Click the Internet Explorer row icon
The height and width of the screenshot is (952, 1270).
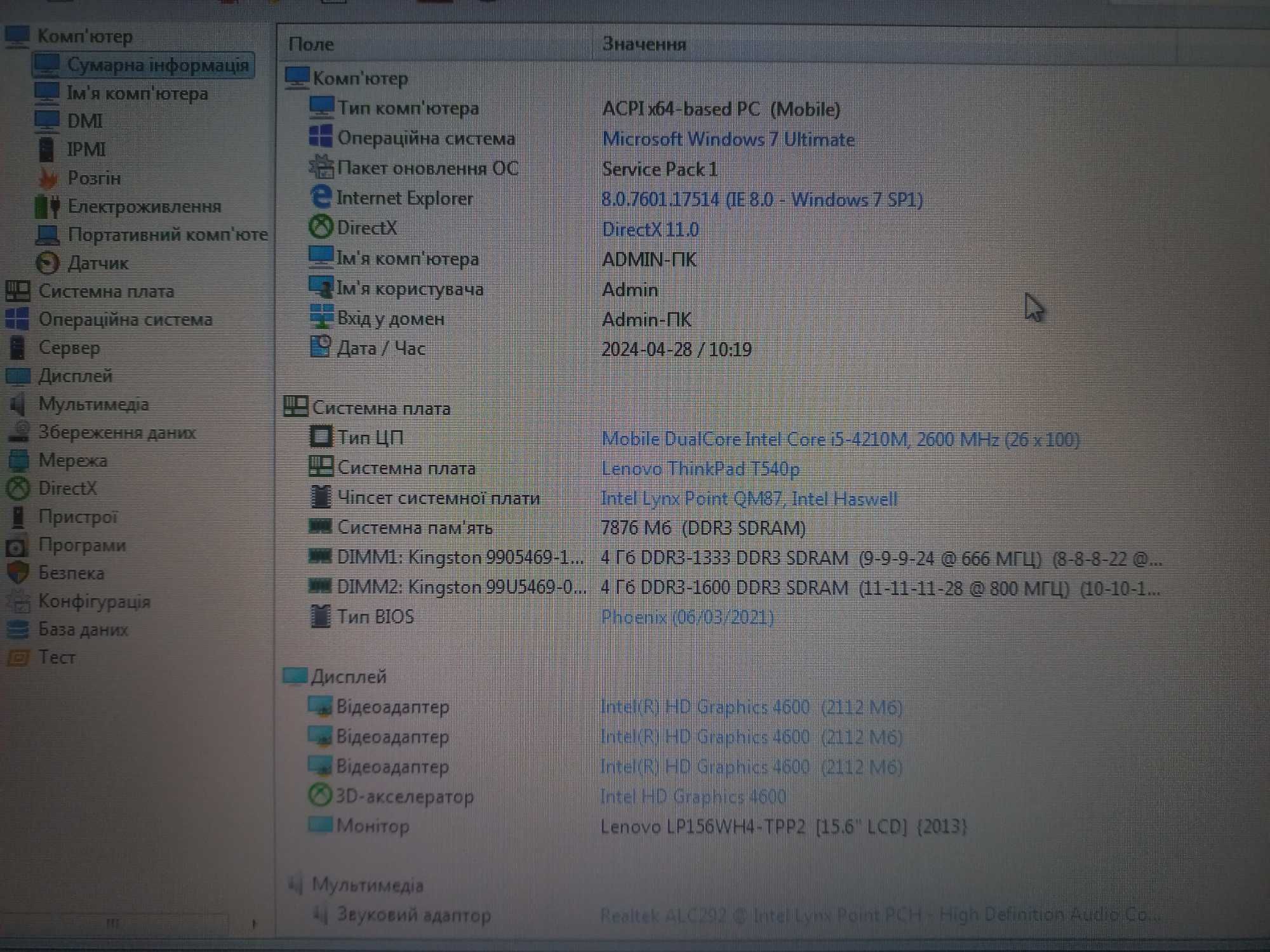tap(321, 197)
